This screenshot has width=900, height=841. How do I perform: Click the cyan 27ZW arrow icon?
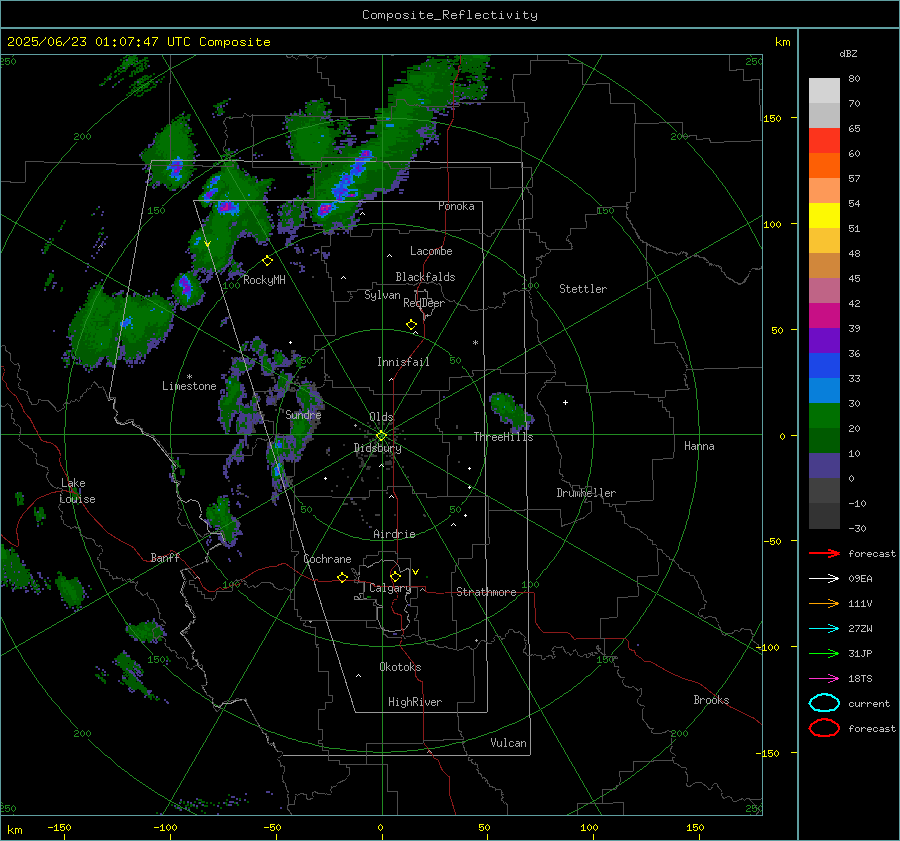[824, 629]
